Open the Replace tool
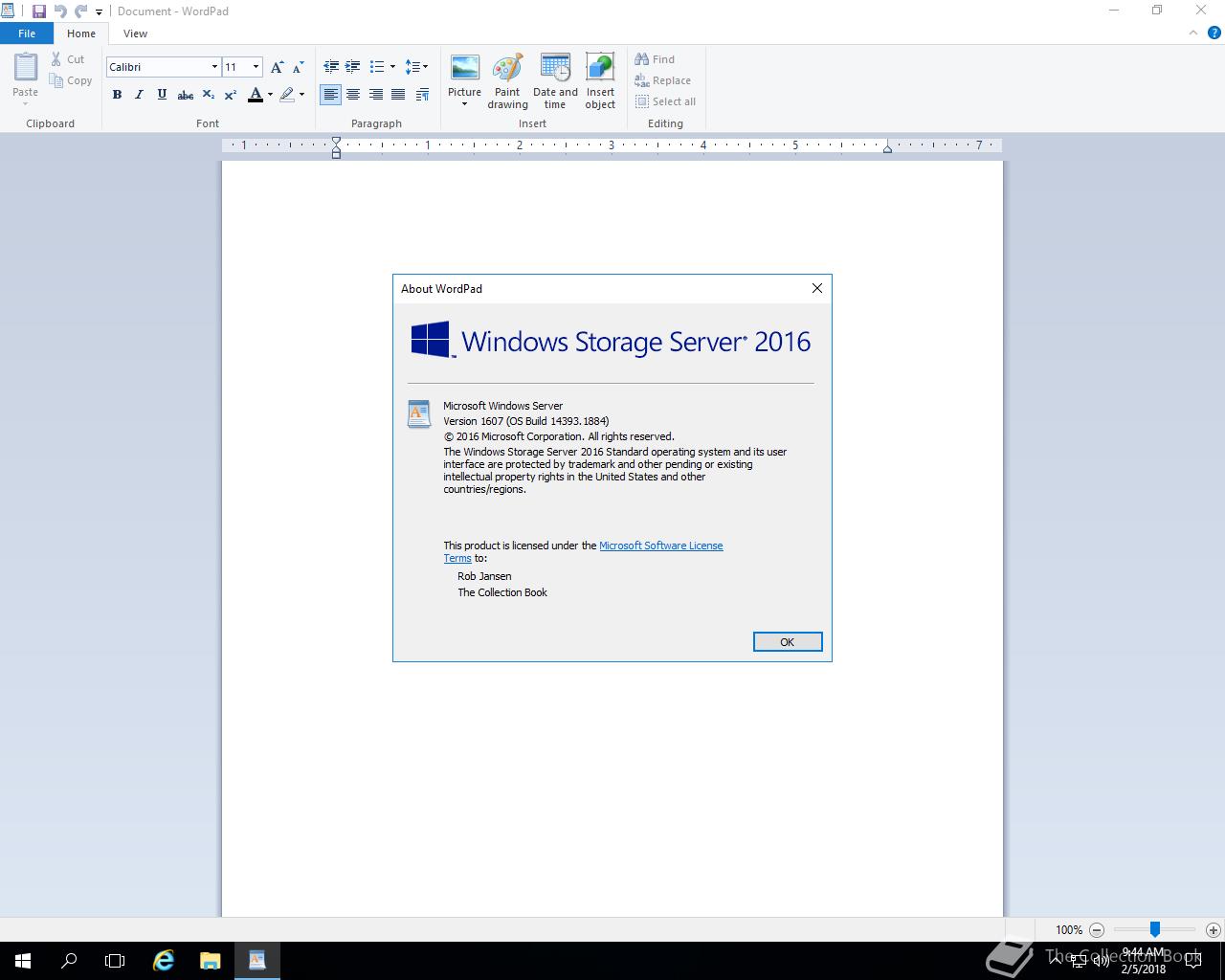 click(x=662, y=80)
